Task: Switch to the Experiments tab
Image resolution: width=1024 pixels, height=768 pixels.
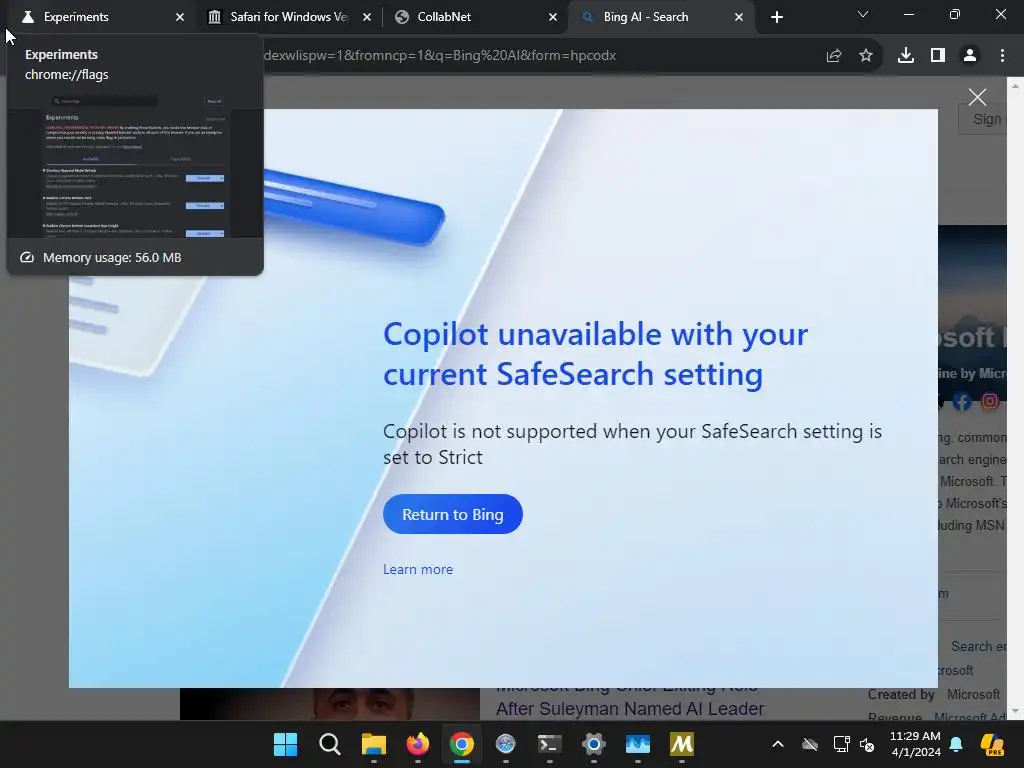Action: tap(98, 17)
